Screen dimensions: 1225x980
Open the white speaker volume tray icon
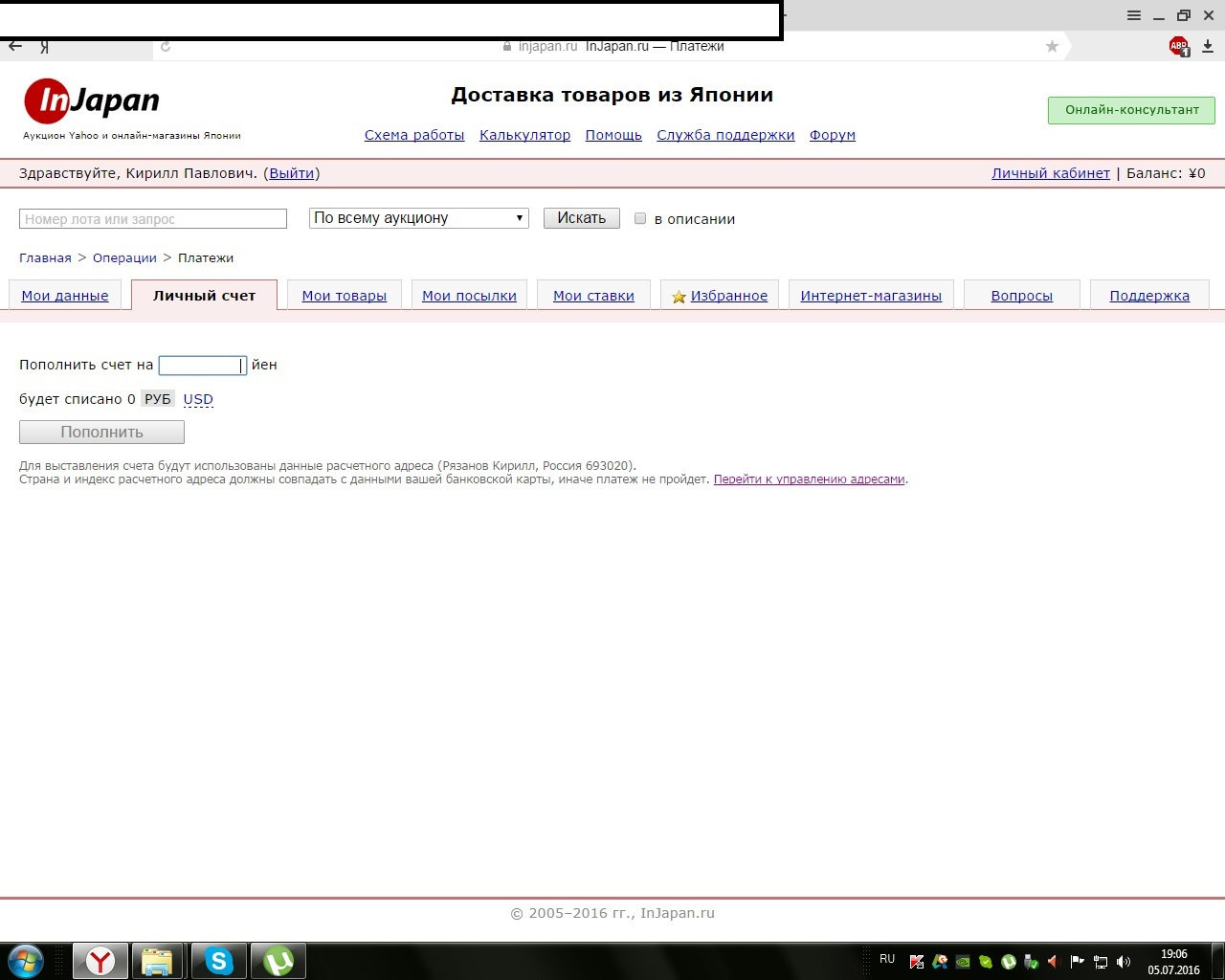click(1124, 962)
